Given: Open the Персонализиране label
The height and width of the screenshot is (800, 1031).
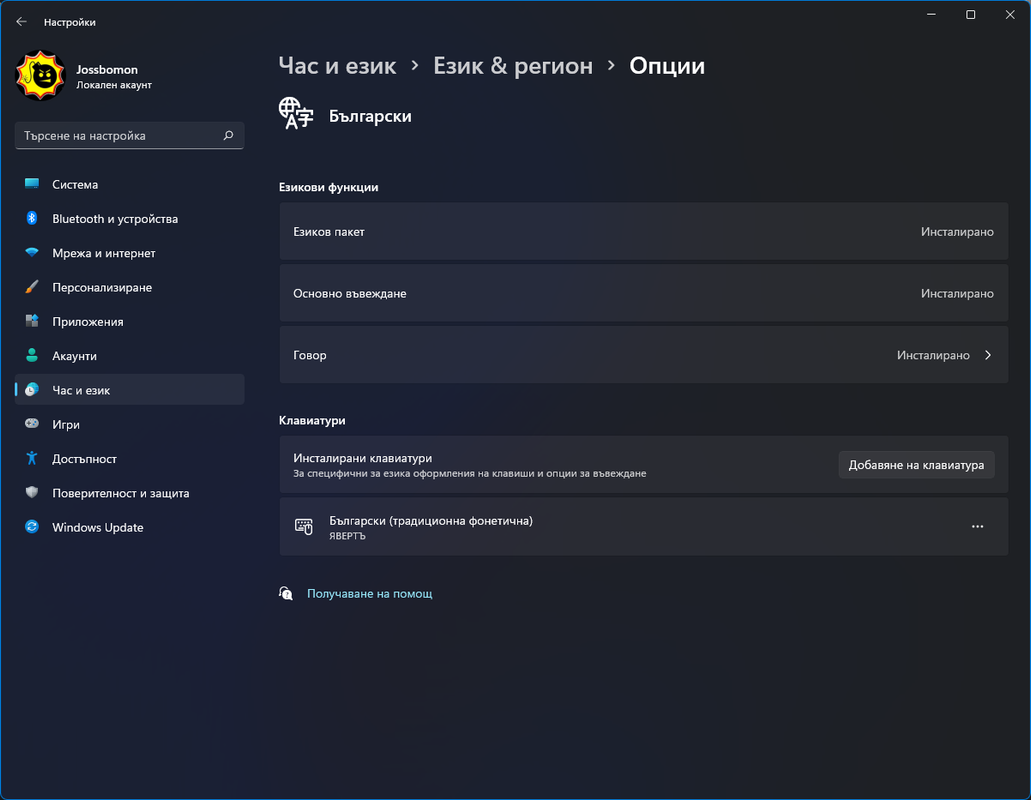Looking at the screenshot, I should click(x=102, y=287).
